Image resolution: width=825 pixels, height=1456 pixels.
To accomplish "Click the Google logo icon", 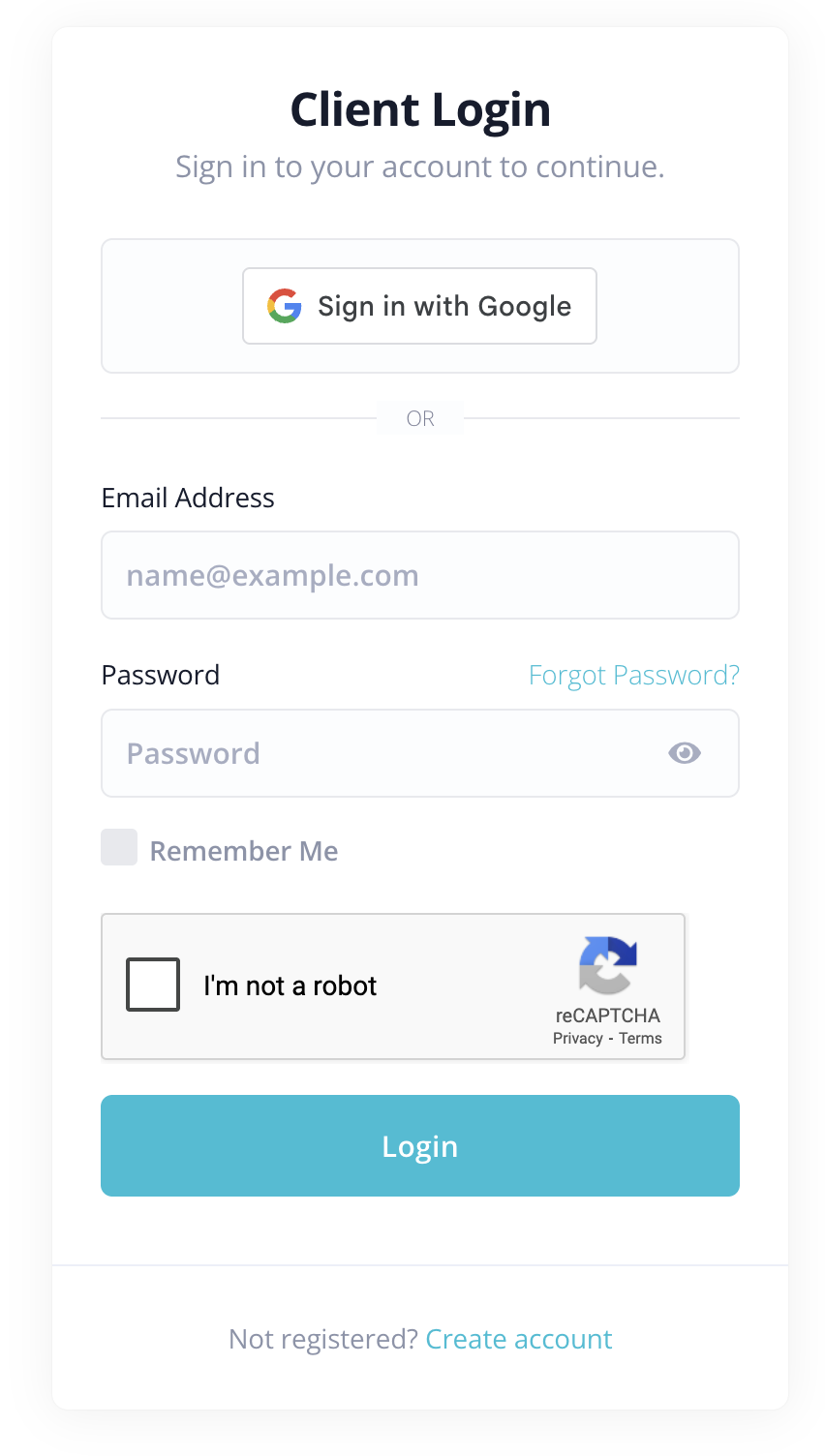I will (285, 306).
